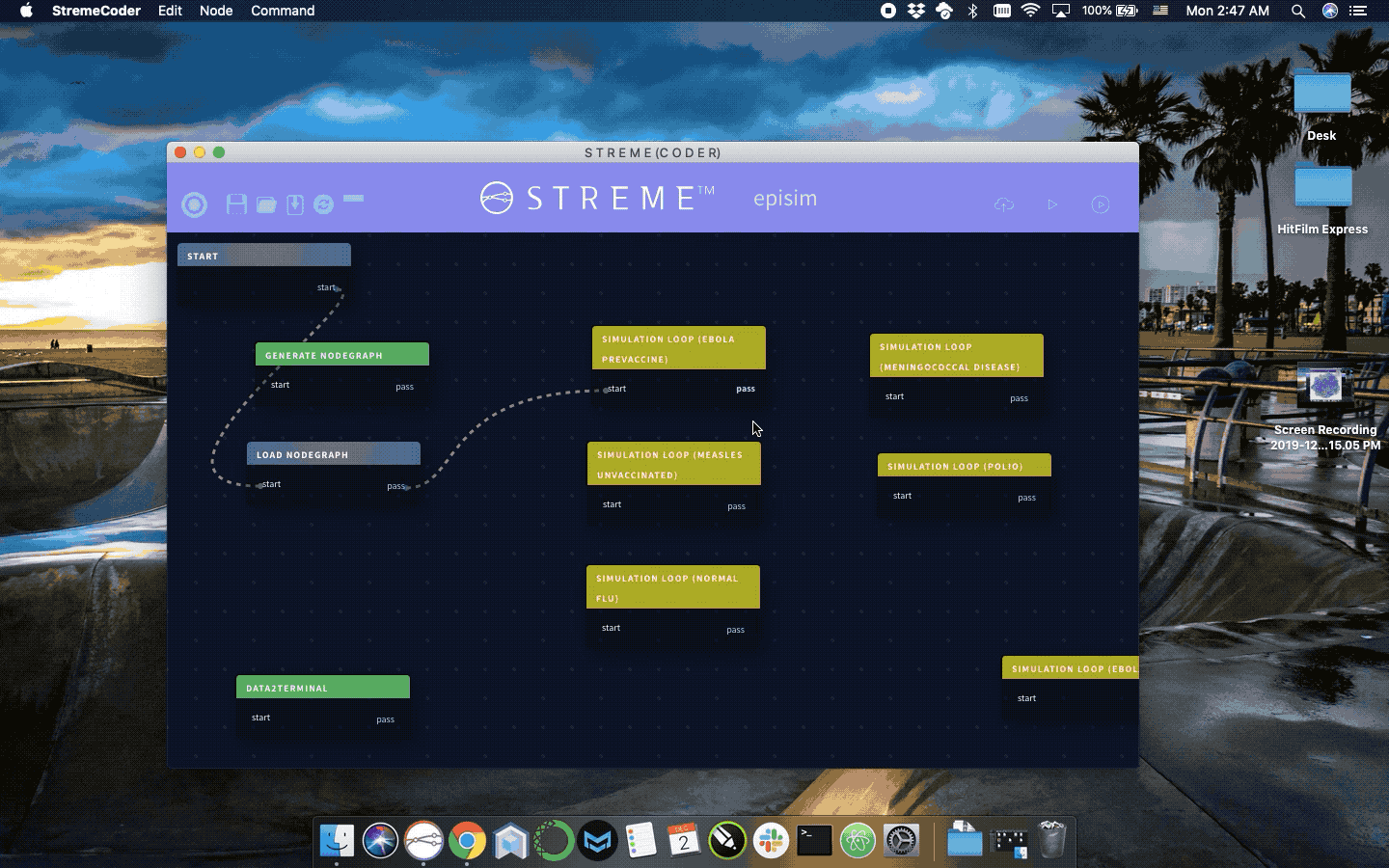Image resolution: width=1389 pixels, height=868 pixels.
Task: Select the HitFilm Express folder on desktop
Action: pos(1322,187)
